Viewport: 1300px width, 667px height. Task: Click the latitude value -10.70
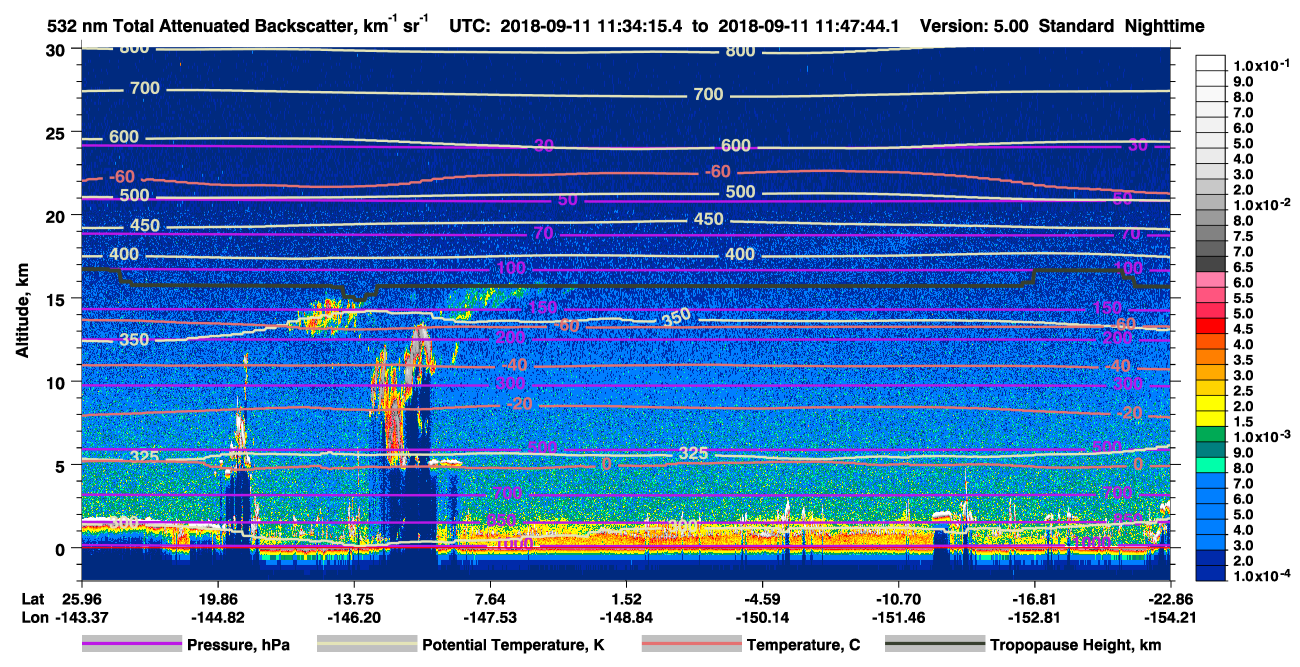(899, 598)
